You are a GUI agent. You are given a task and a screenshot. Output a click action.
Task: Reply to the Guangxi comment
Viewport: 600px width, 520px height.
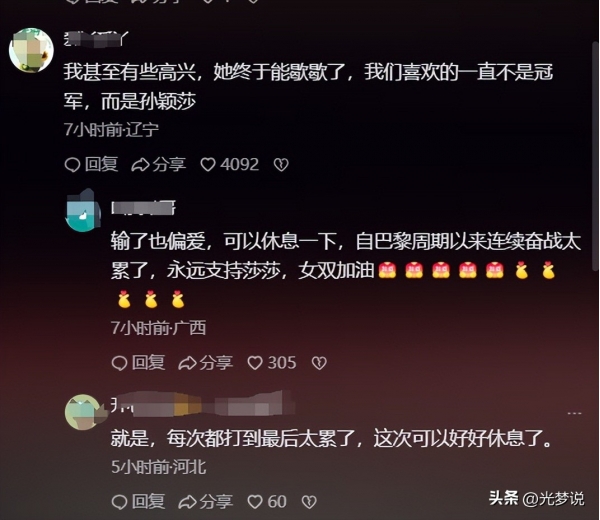coord(138,363)
